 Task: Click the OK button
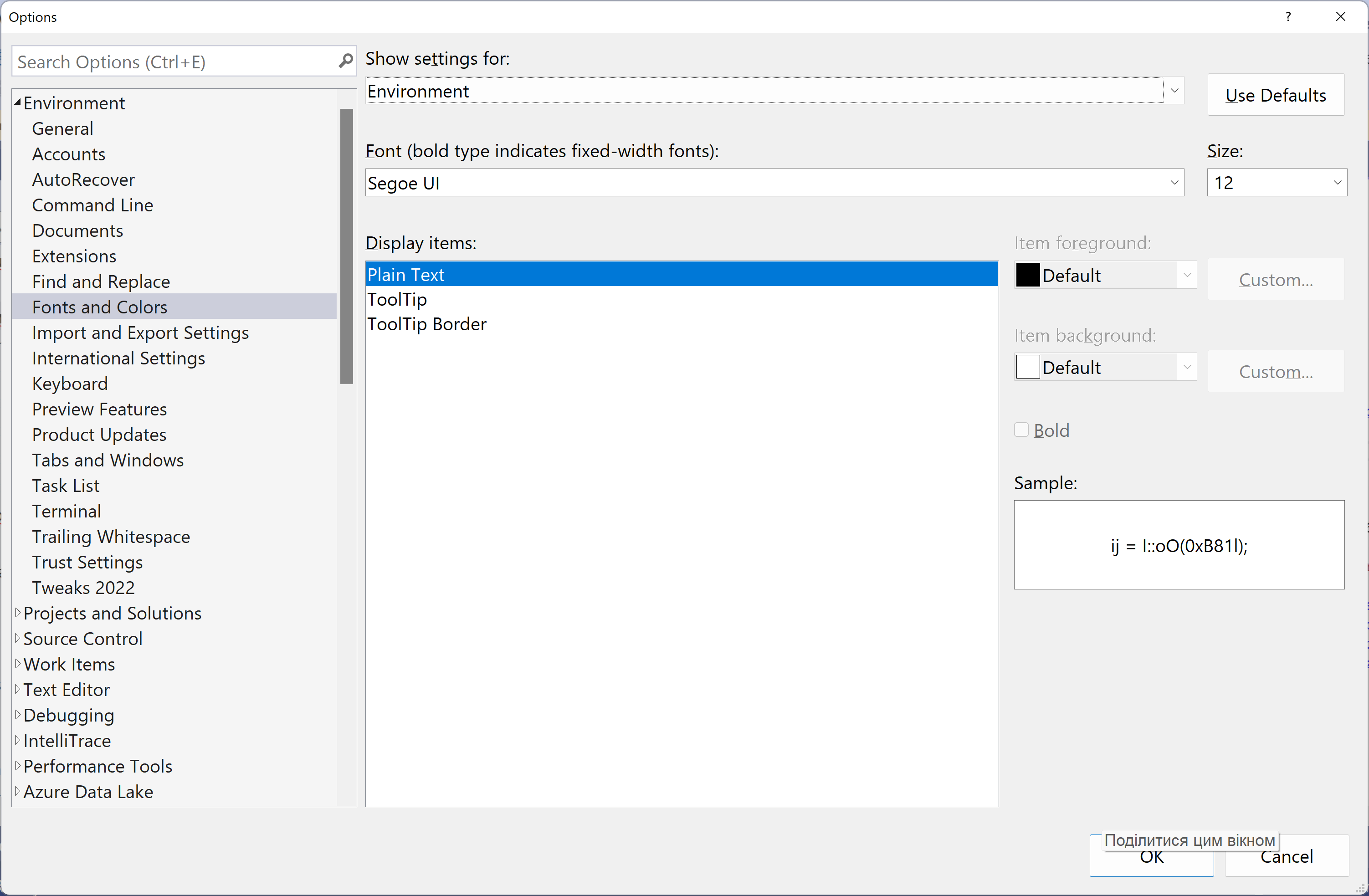click(x=1151, y=856)
